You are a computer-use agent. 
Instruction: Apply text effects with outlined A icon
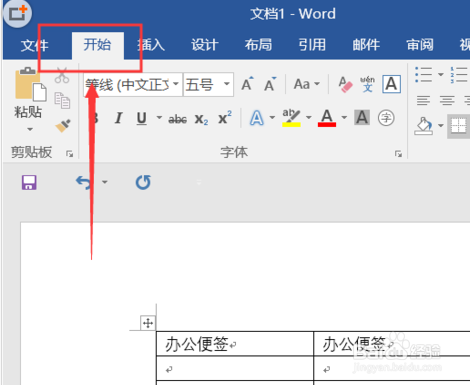pos(257,118)
